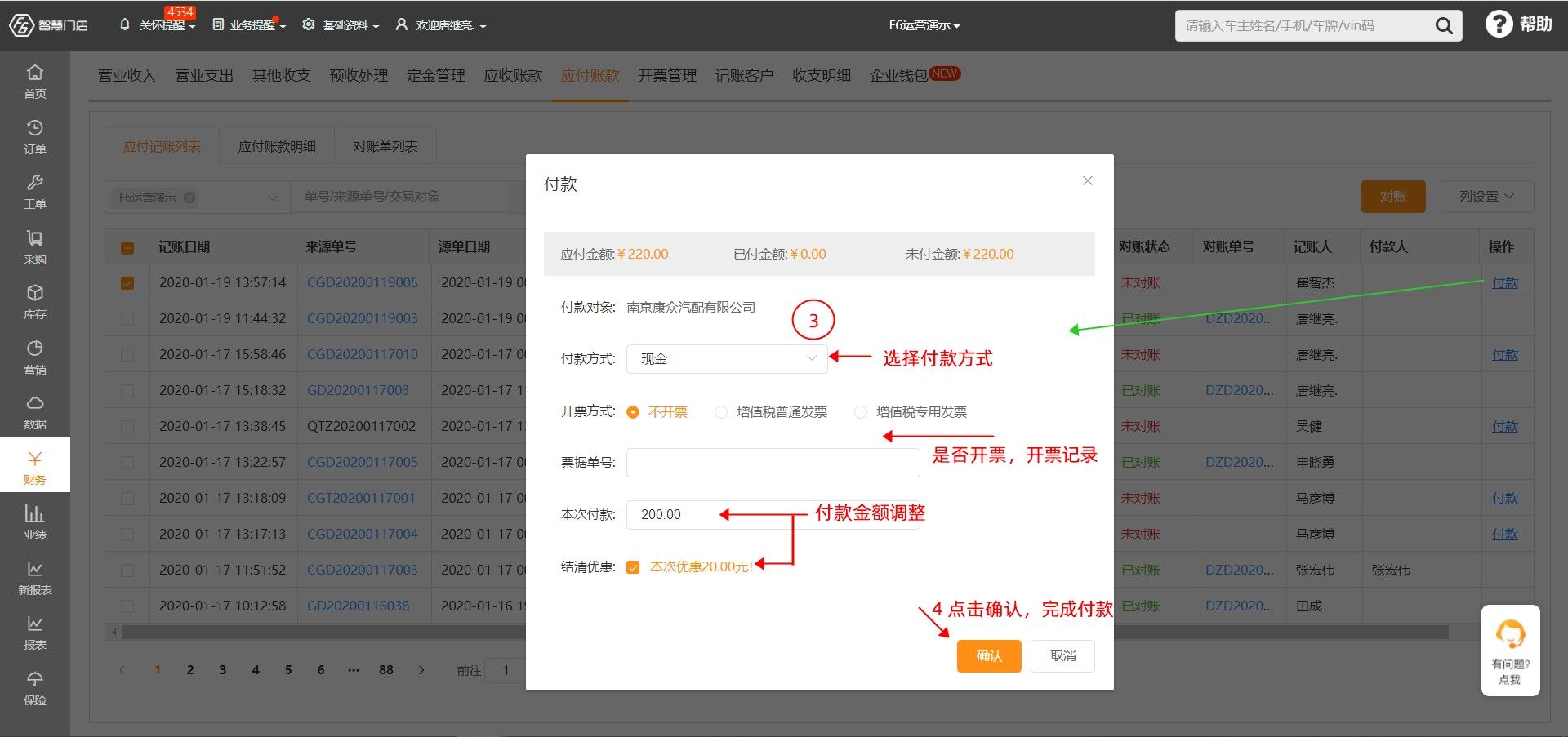Image resolution: width=1568 pixels, height=737 pixels.
Task: Open the 关怀提醒 dropdown menu
Action: 158,25
